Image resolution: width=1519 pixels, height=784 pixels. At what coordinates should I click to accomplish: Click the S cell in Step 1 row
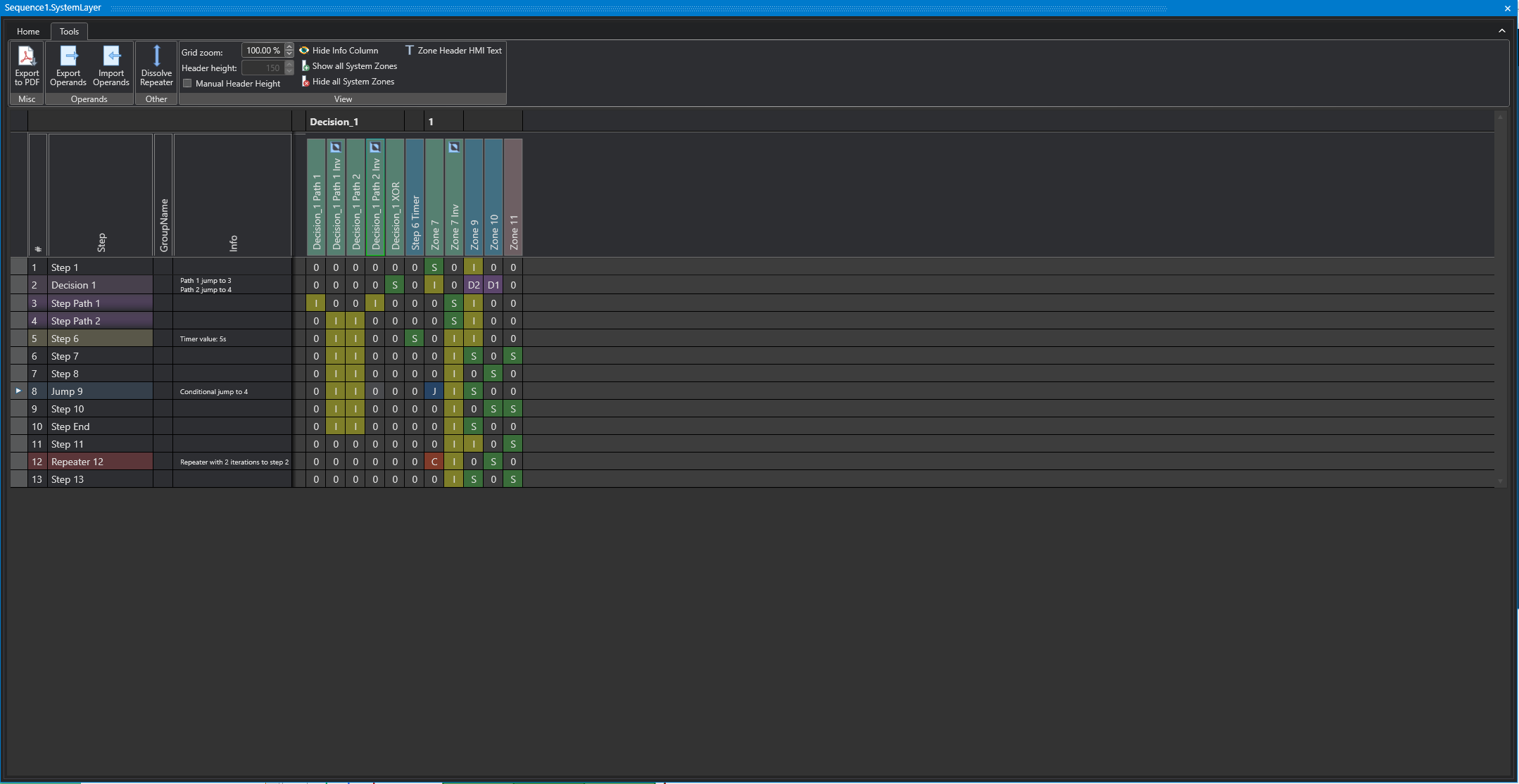(434, 267)
